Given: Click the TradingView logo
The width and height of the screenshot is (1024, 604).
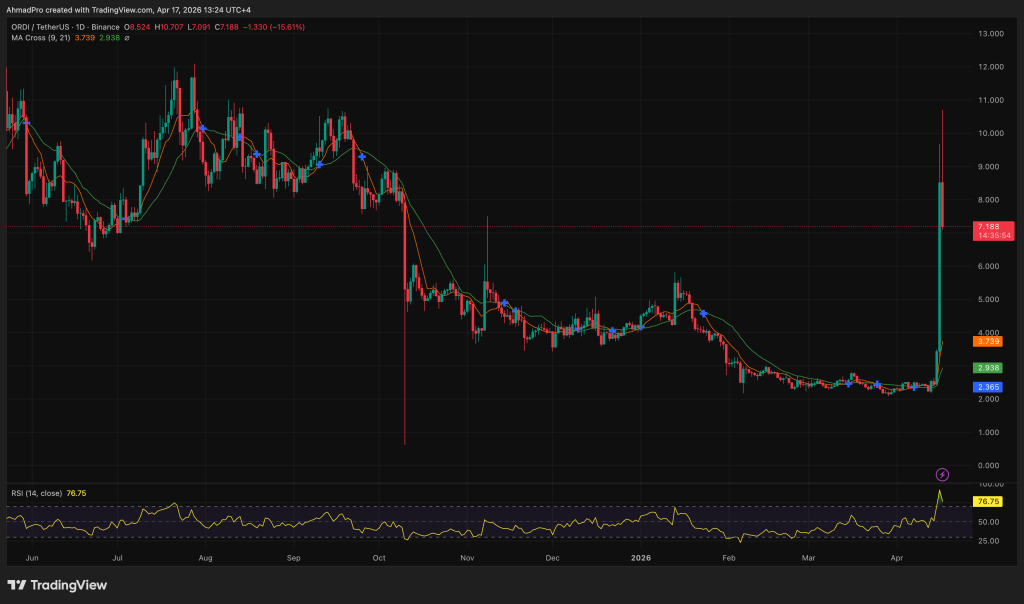Looking at the screenshot, I should pyautogui.click(x=60, y=586).
